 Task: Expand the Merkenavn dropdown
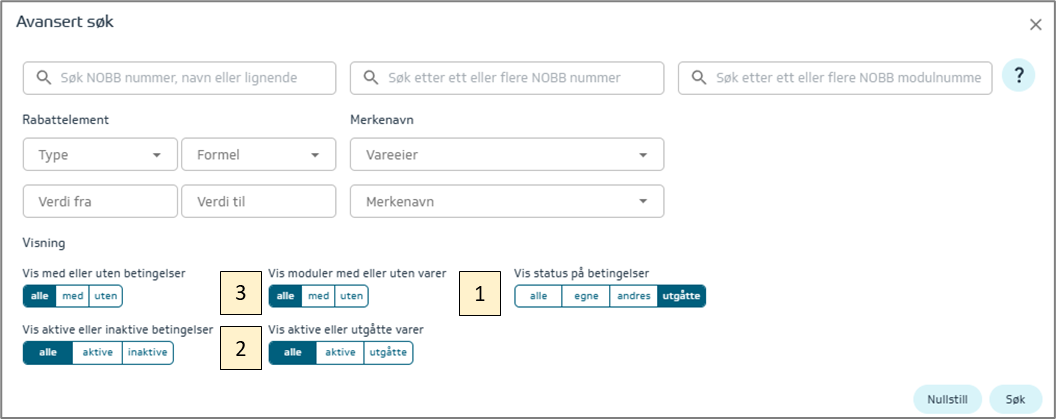pos(507,201)
